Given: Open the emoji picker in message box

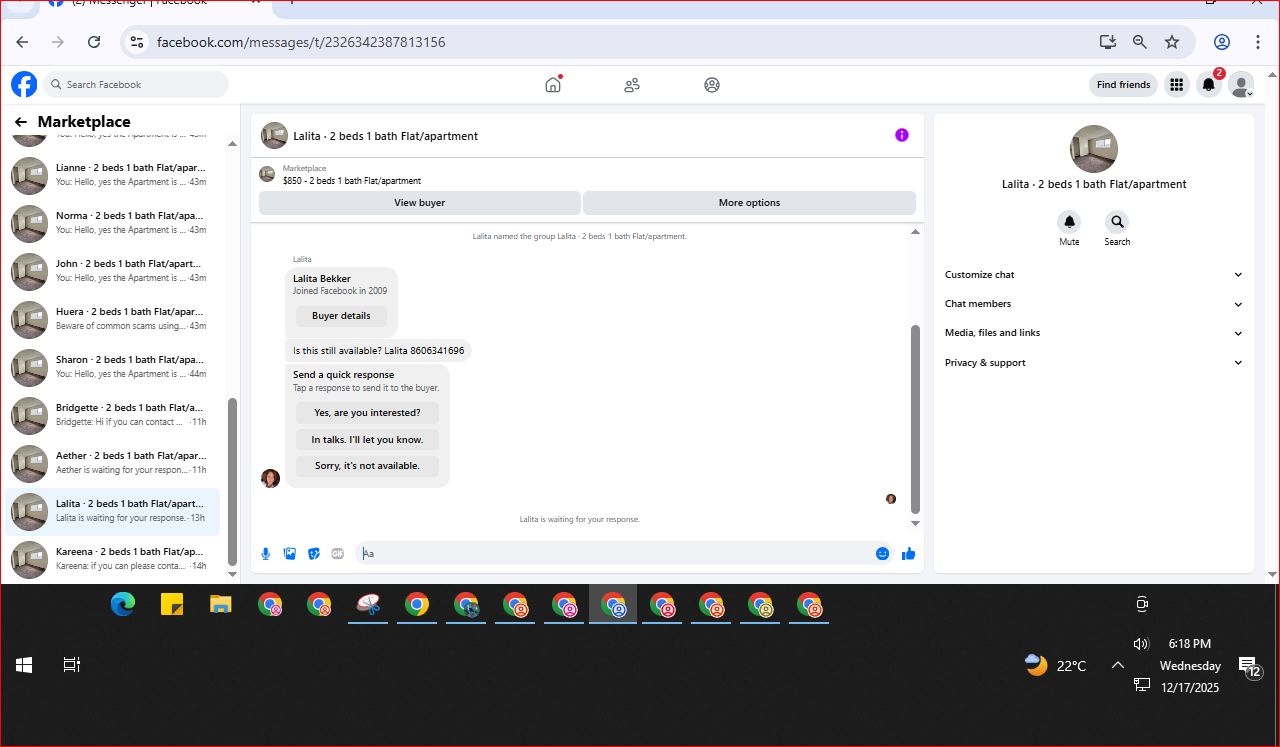Looking at the screenshot, I should point(883,553).
